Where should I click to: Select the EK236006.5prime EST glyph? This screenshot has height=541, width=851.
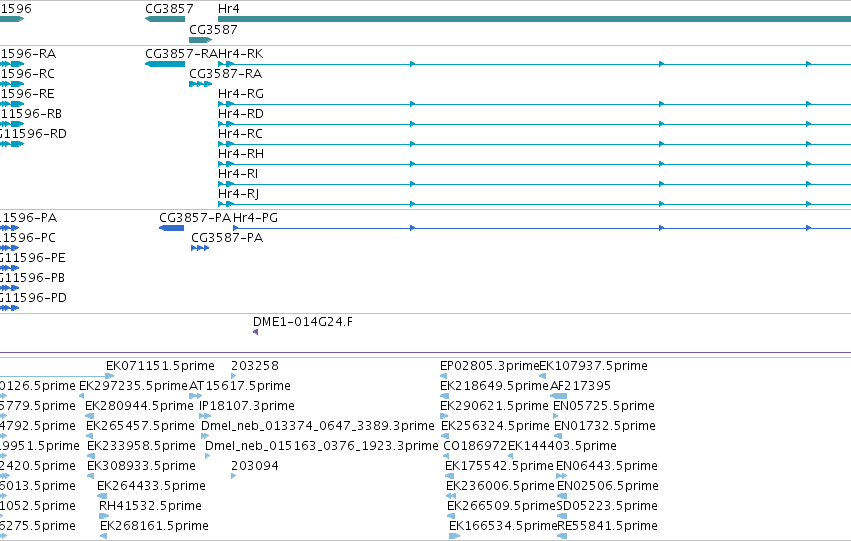pos(450,497)
